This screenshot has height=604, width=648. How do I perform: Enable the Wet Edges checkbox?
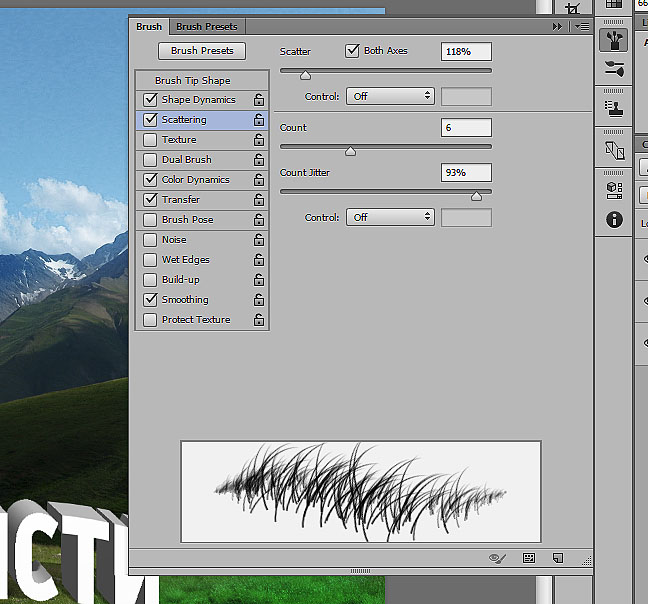pos(150,259)
